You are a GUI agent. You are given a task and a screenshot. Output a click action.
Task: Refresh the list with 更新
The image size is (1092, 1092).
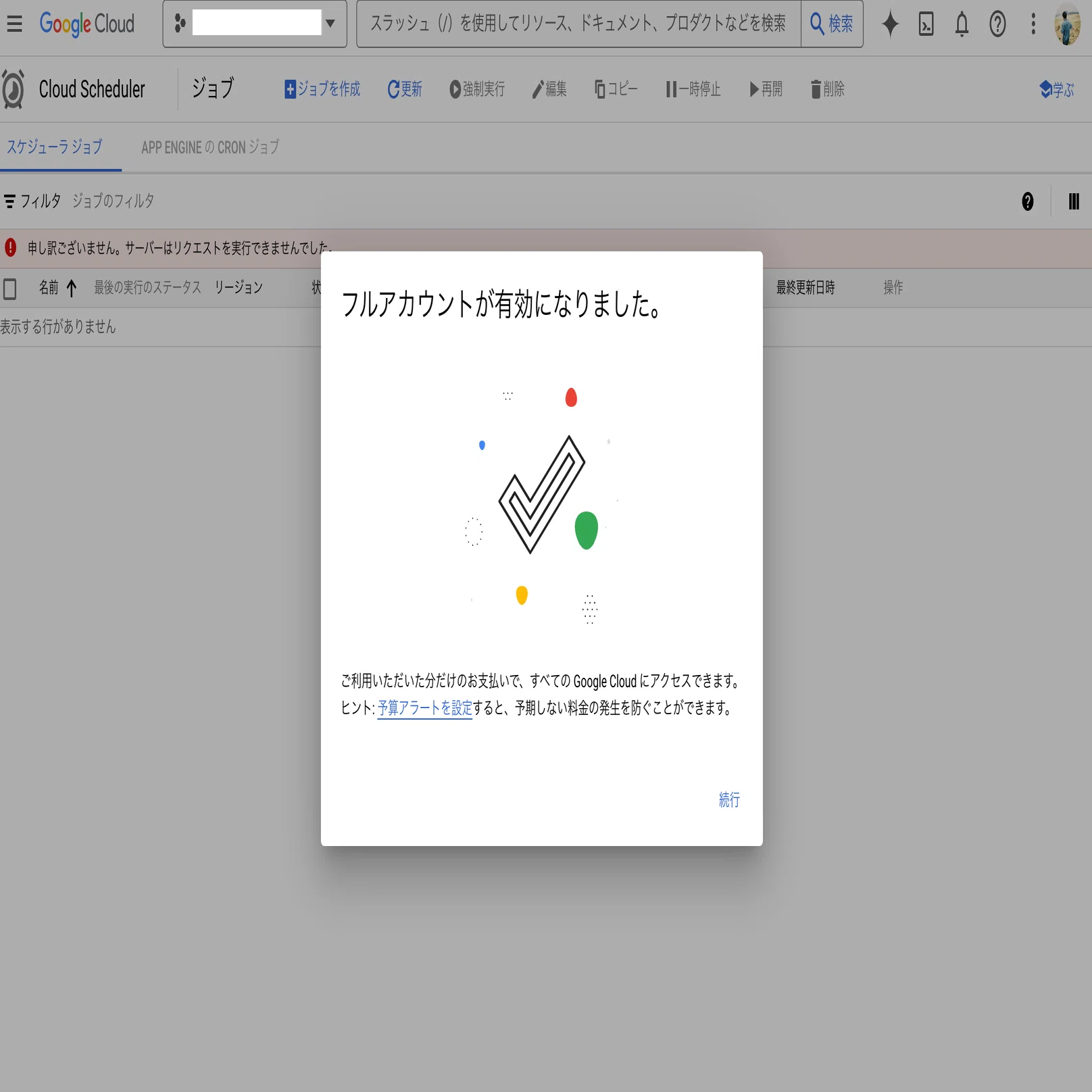[x=405, y=89]
